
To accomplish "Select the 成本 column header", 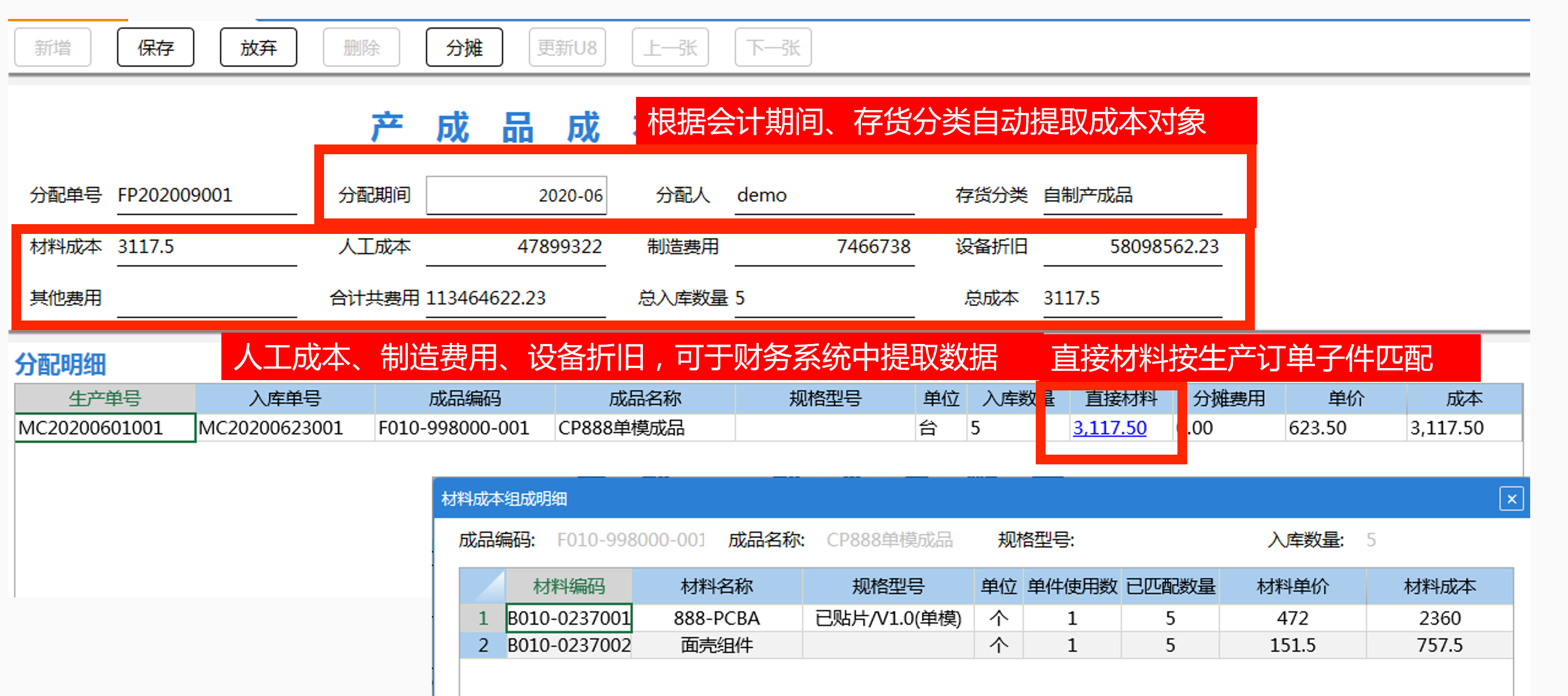I will (x=1464, y=399).
